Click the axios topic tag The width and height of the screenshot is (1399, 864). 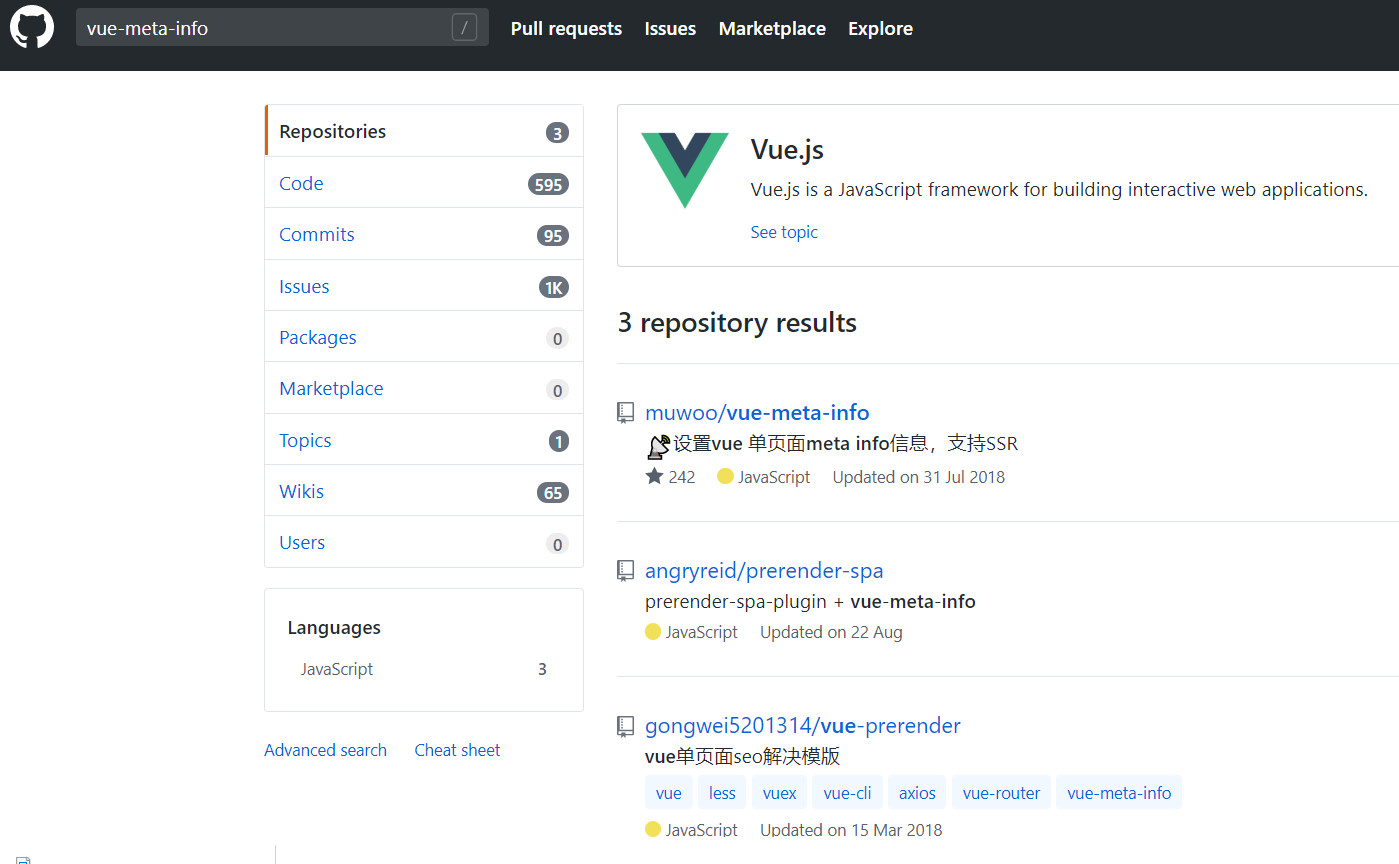[x=917, y=793]
